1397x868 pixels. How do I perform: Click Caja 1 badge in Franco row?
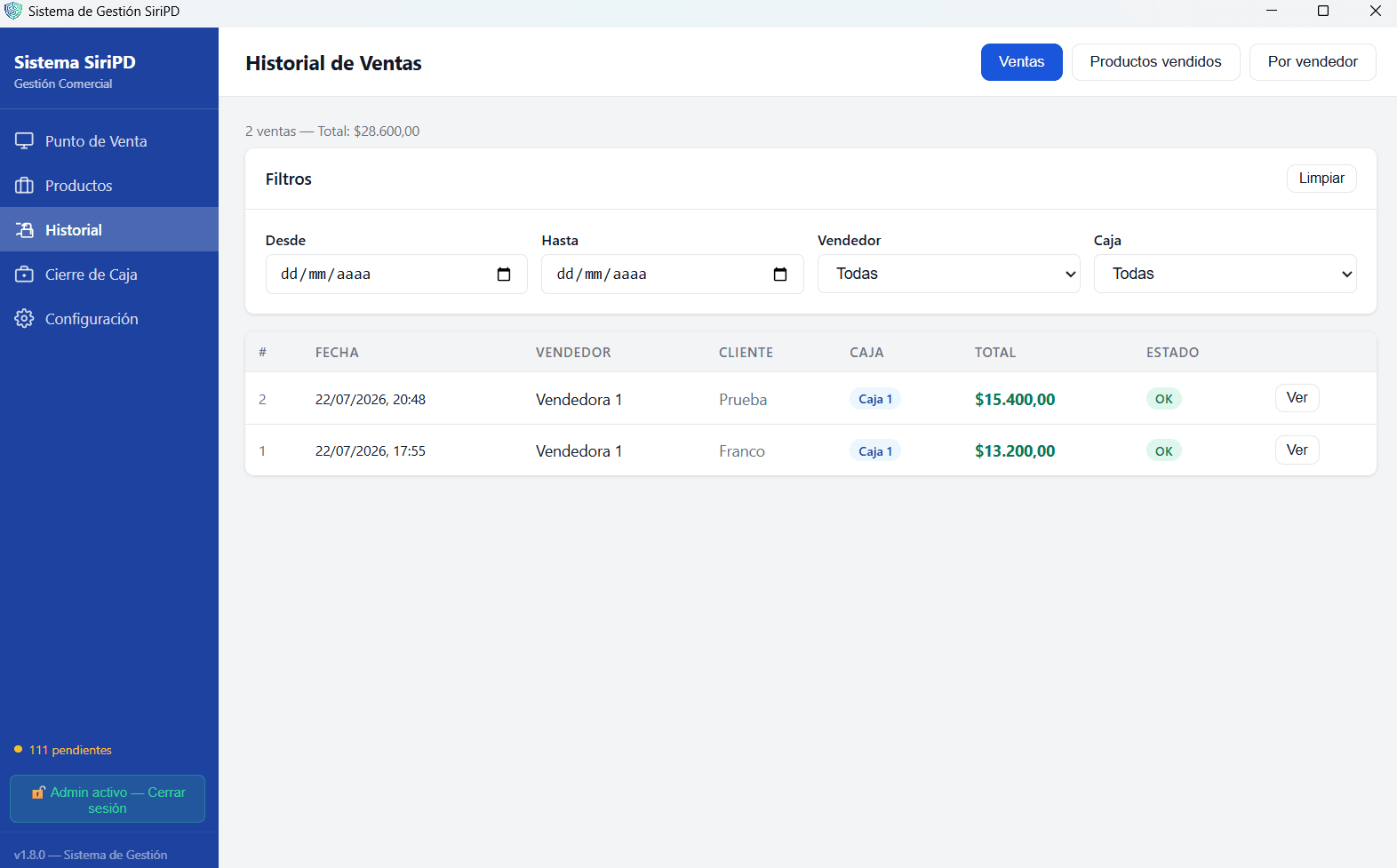pos(875,451)
